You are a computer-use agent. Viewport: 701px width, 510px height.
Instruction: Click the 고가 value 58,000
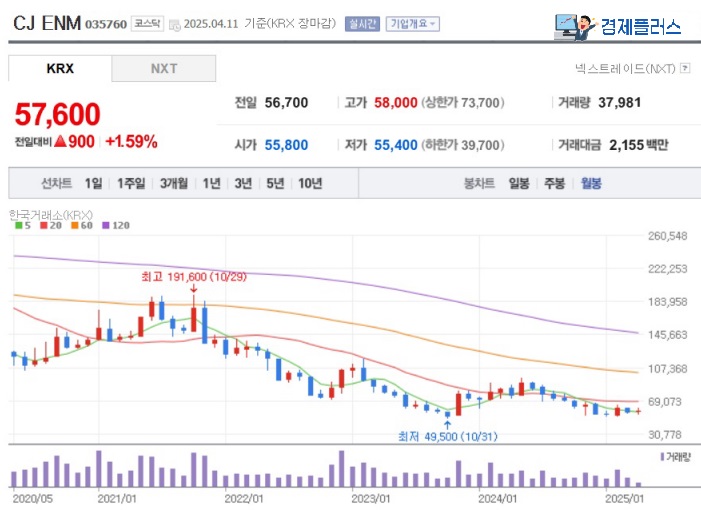pos(396,103)
